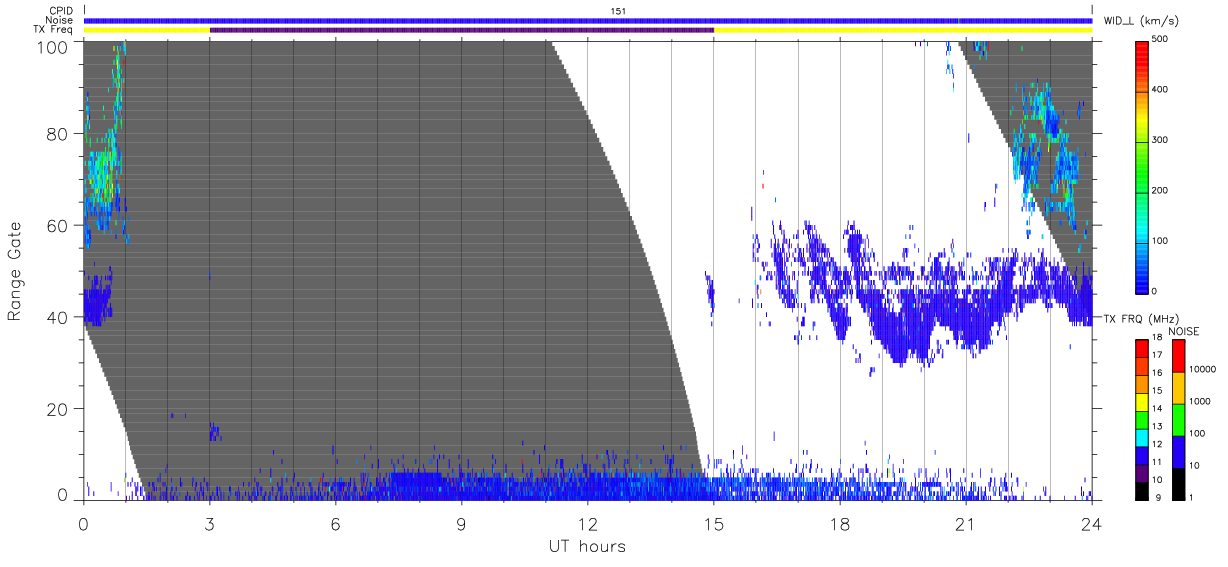
Task: Pick the 6 tick on UT hours axis
Action: click(x=335, y=524)
